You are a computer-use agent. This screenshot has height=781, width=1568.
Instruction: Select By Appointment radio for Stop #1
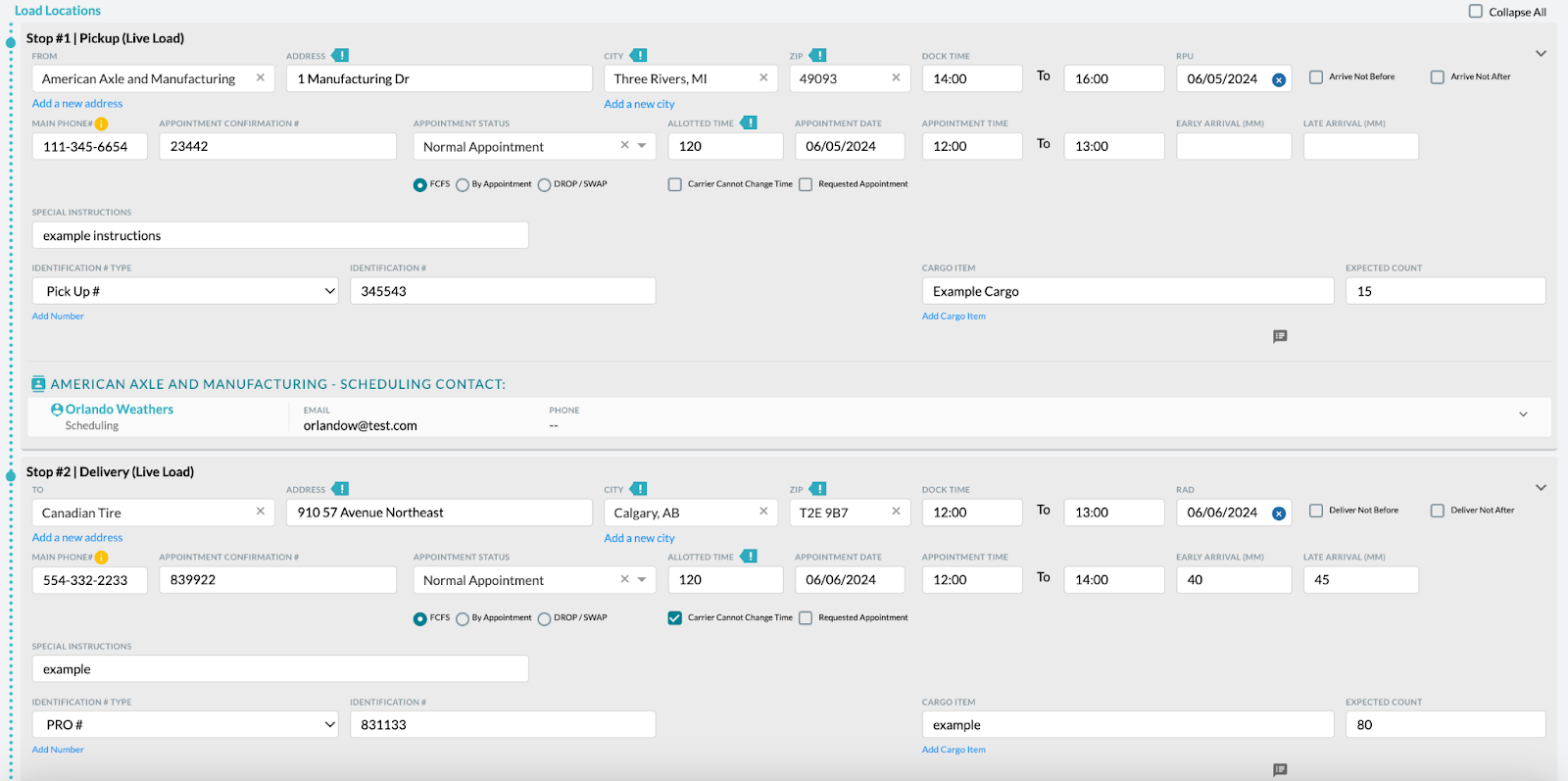[463, 185]
